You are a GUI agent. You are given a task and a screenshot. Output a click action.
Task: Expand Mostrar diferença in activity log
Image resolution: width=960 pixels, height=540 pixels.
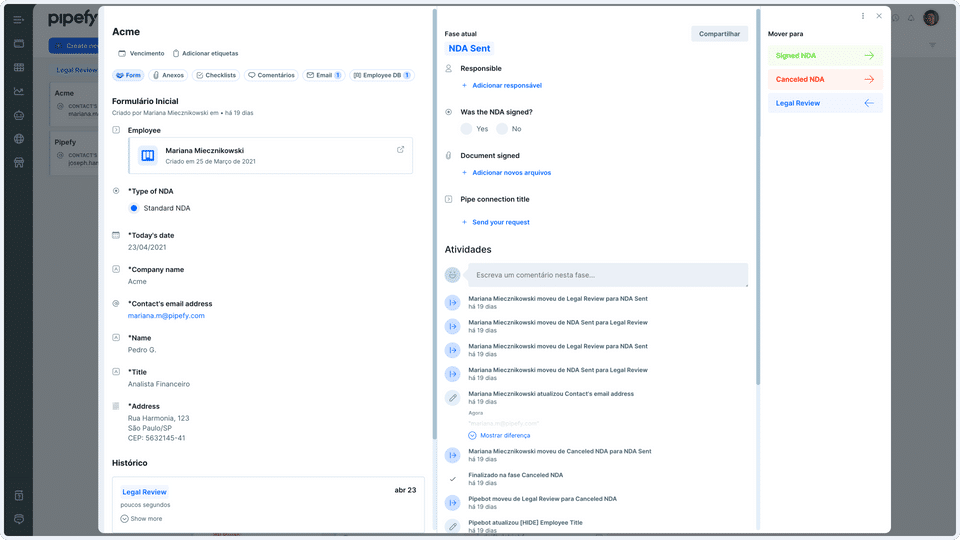pyautogui.click(x=499, y=435)
